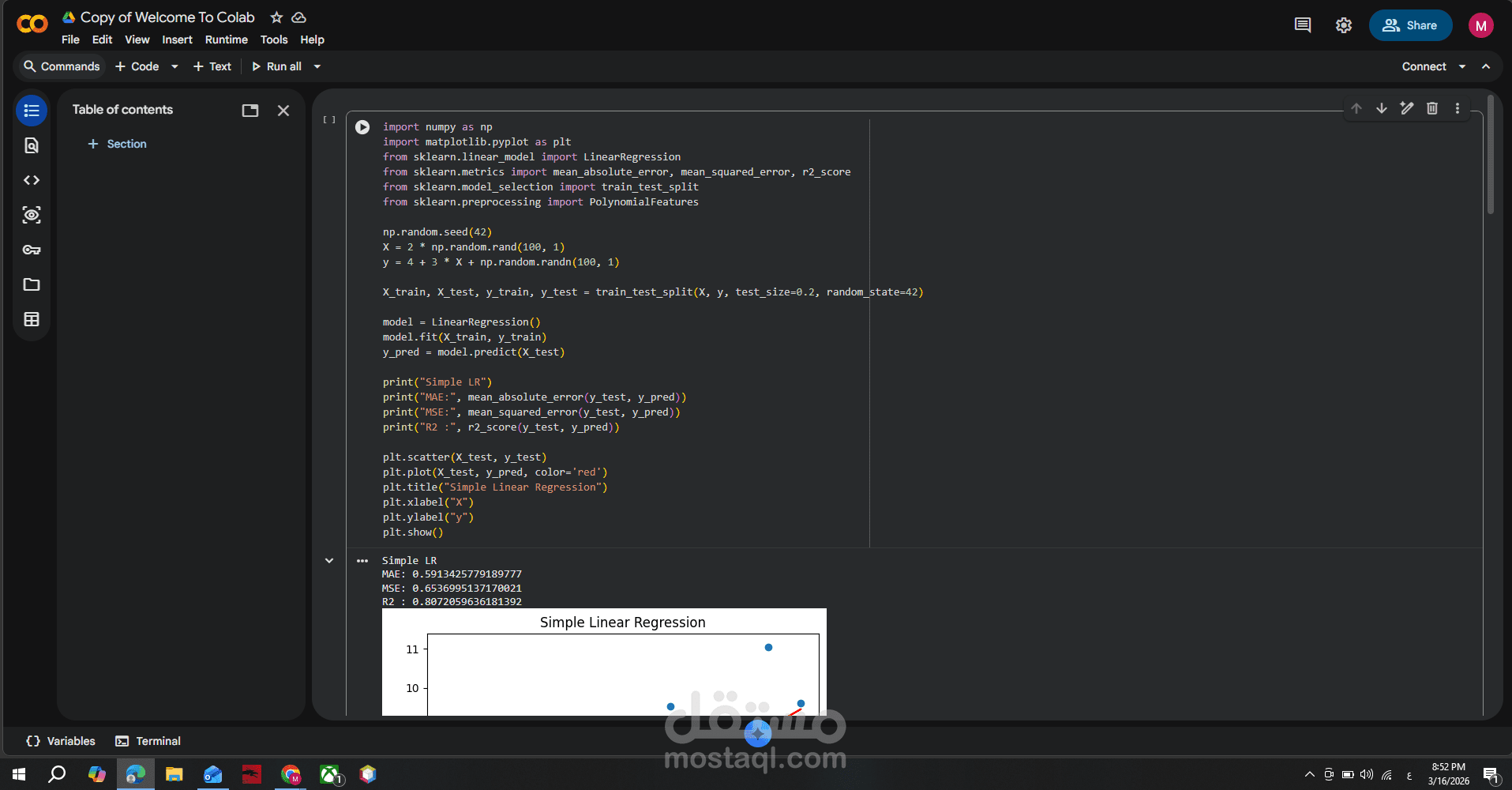This screenshot has height=790, width=1512.
Task: Collapse cell output with chevron
Action: [x=329, y=560]
